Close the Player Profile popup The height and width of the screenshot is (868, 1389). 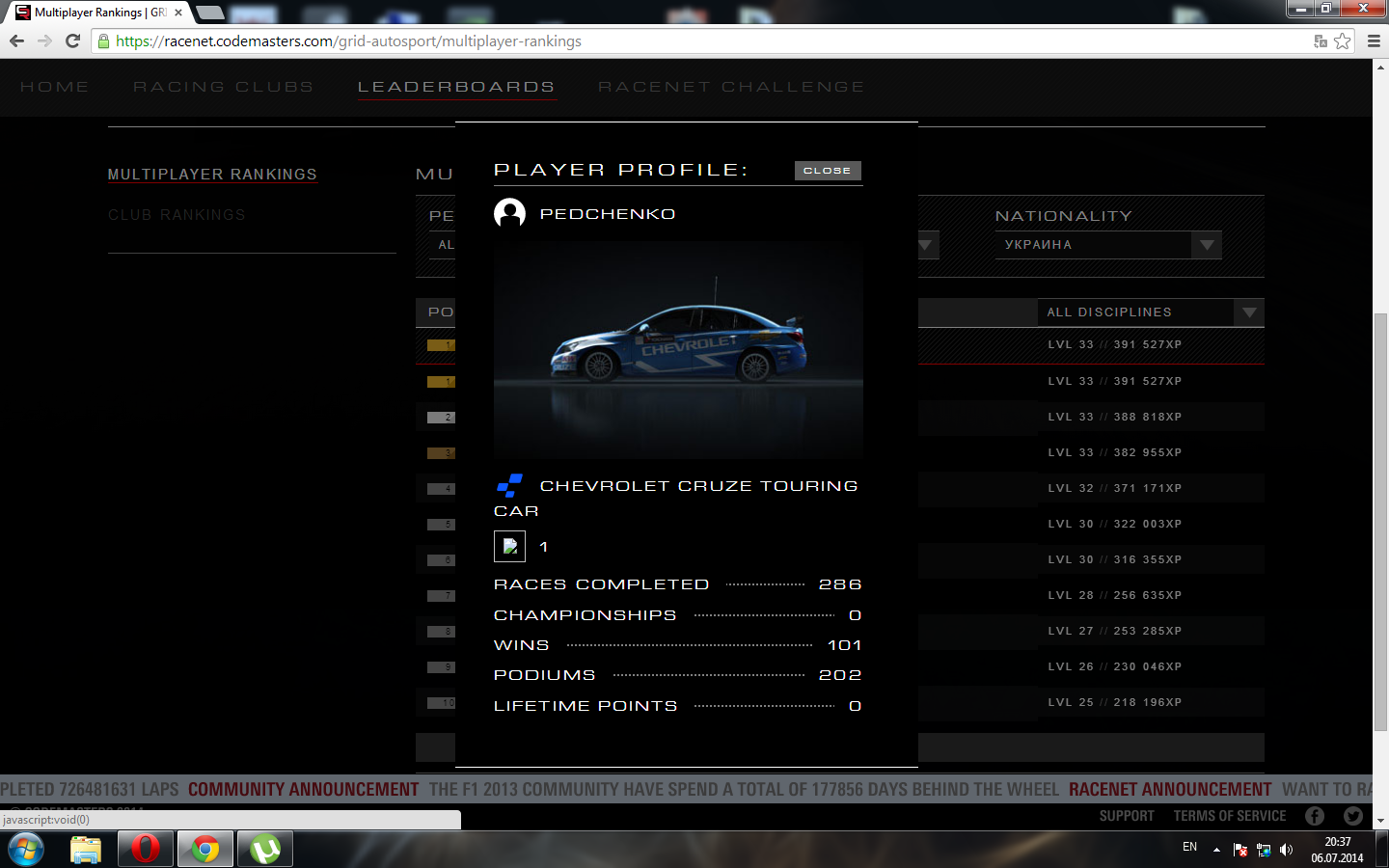(828, 171)
